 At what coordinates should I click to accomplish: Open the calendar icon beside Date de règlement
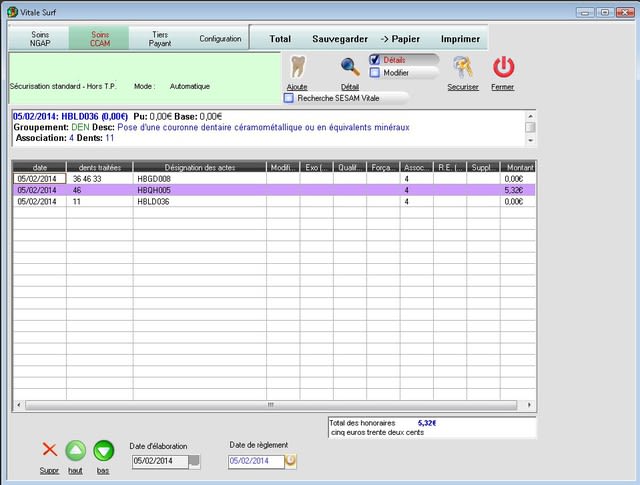tap(291, 461)
